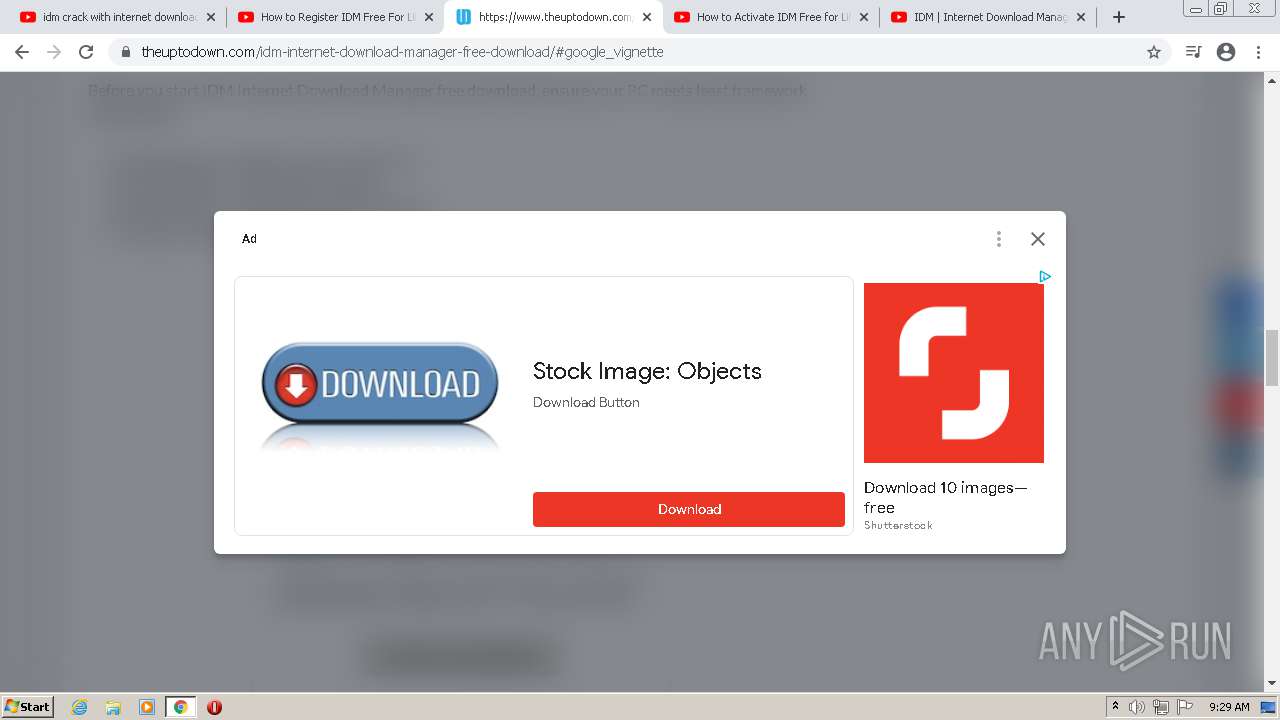This screenshot has width=1280, height=720.
Task: Click the Shutterstock advertiser name
Action: [x=898, y=526]
